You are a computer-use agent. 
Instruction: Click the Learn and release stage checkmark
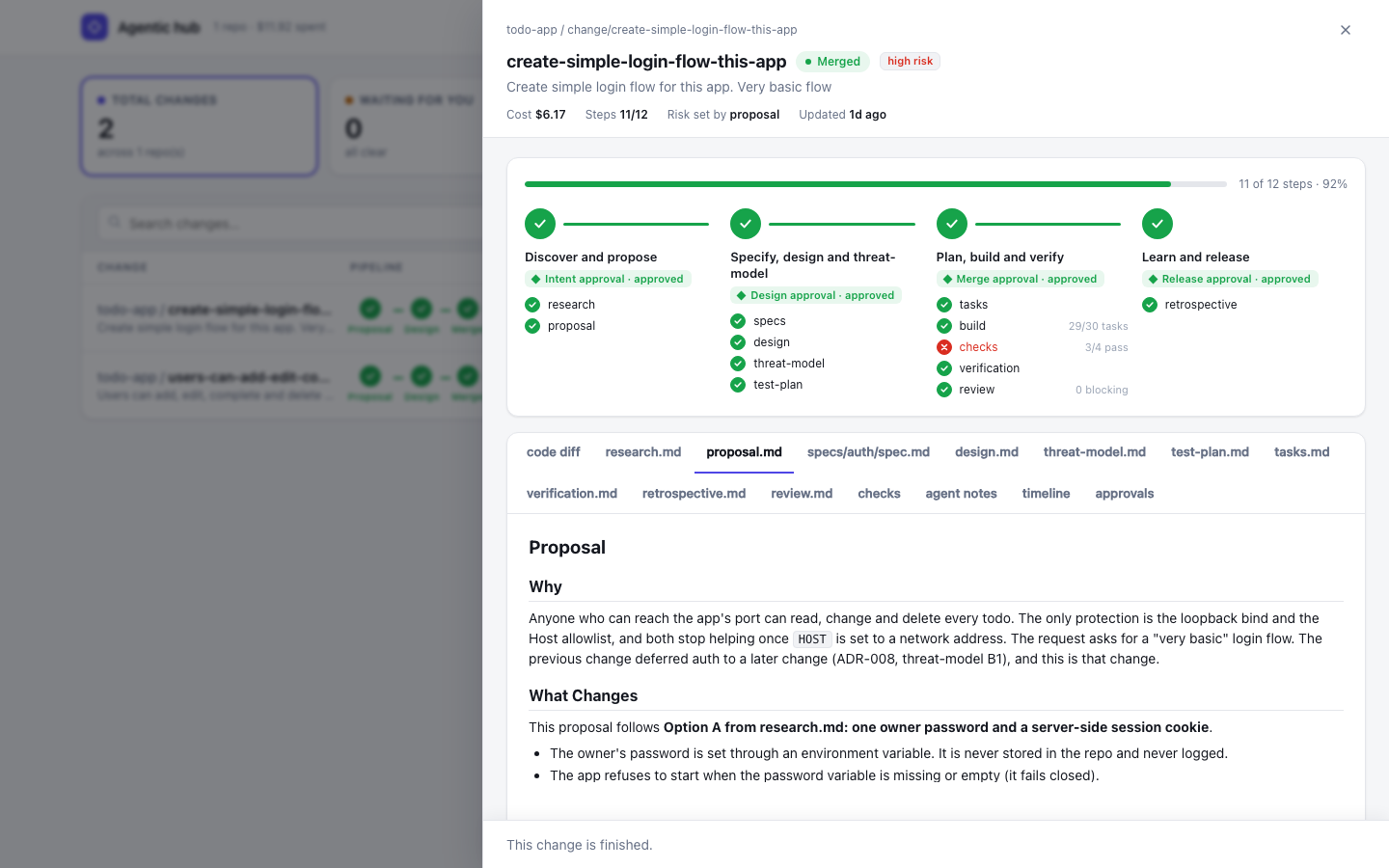click(x=1157, y=224)
